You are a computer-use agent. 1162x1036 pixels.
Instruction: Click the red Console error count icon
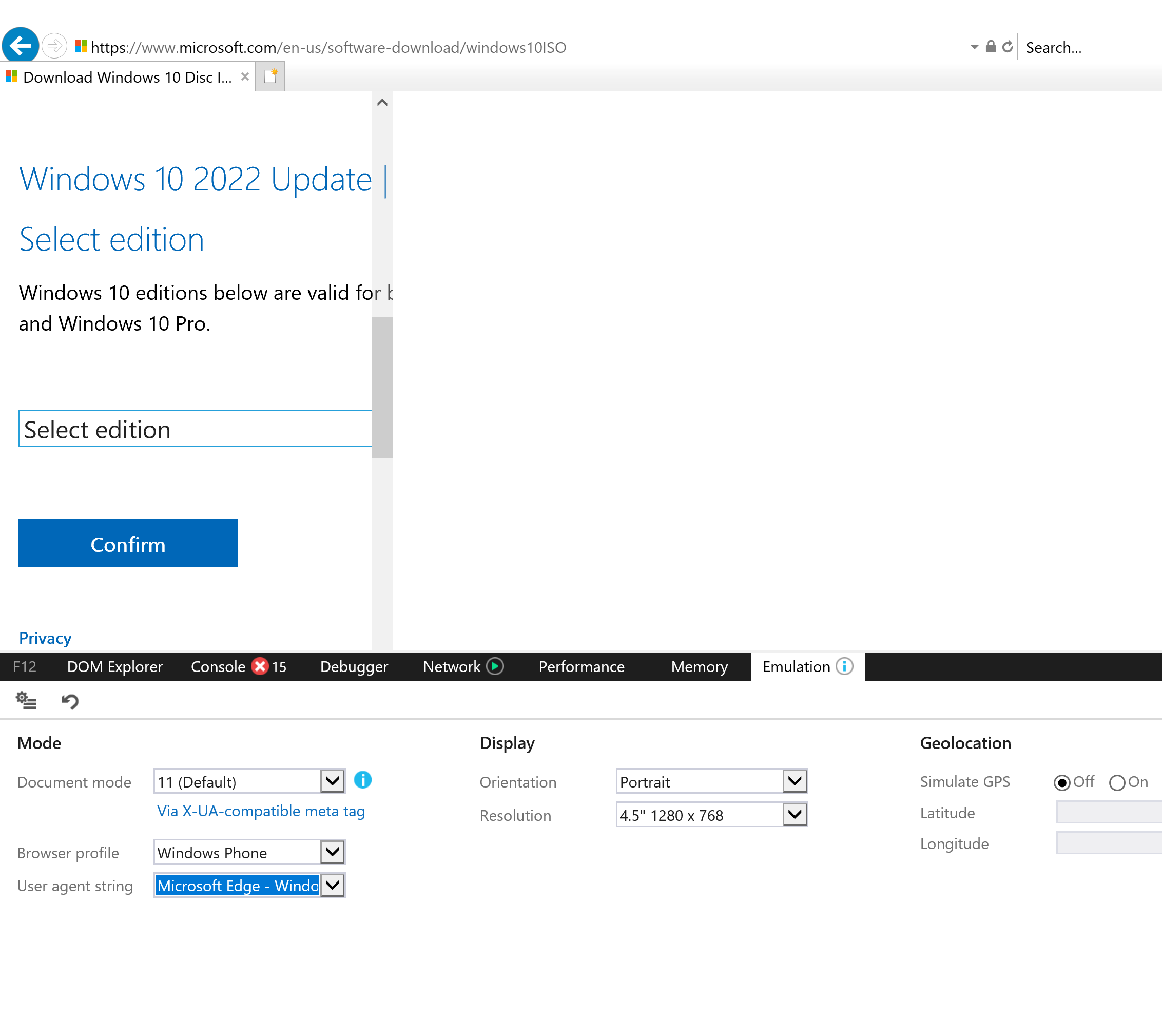260,666
